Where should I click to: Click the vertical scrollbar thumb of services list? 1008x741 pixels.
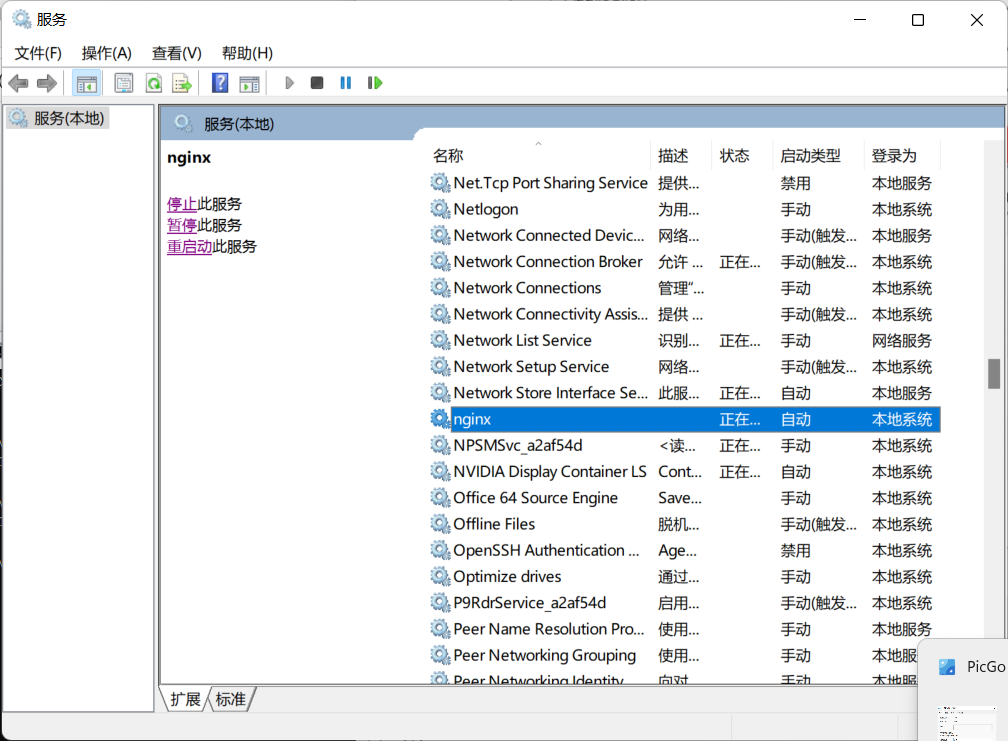click(x=994, y=374)
